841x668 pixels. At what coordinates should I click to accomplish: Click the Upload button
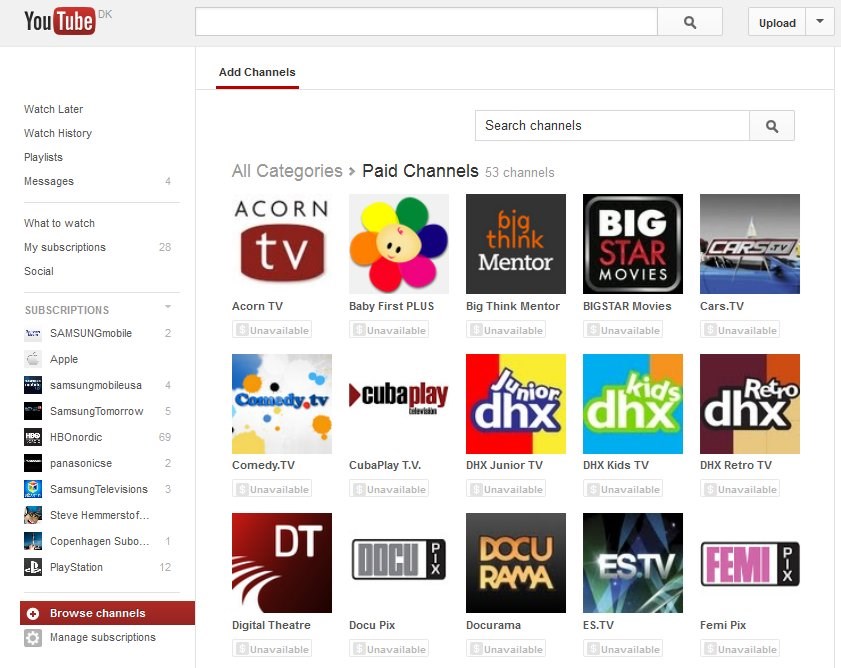coord(777,22)
